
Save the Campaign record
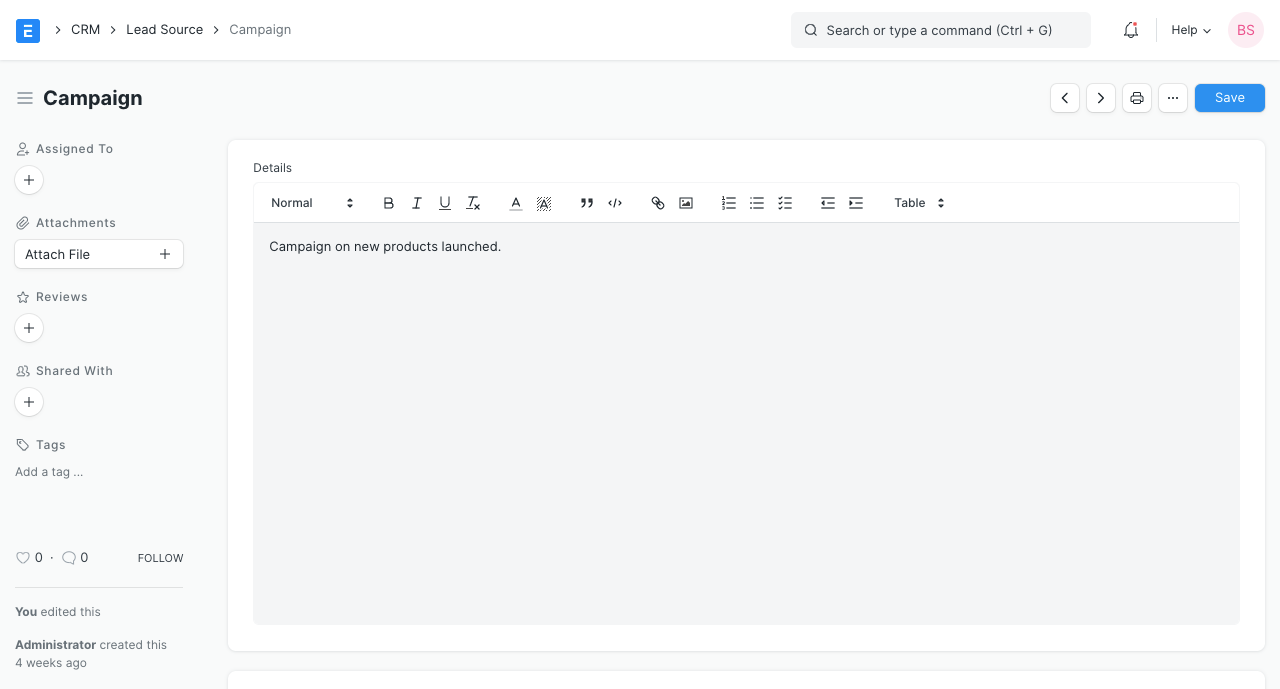click(1229, 98)
